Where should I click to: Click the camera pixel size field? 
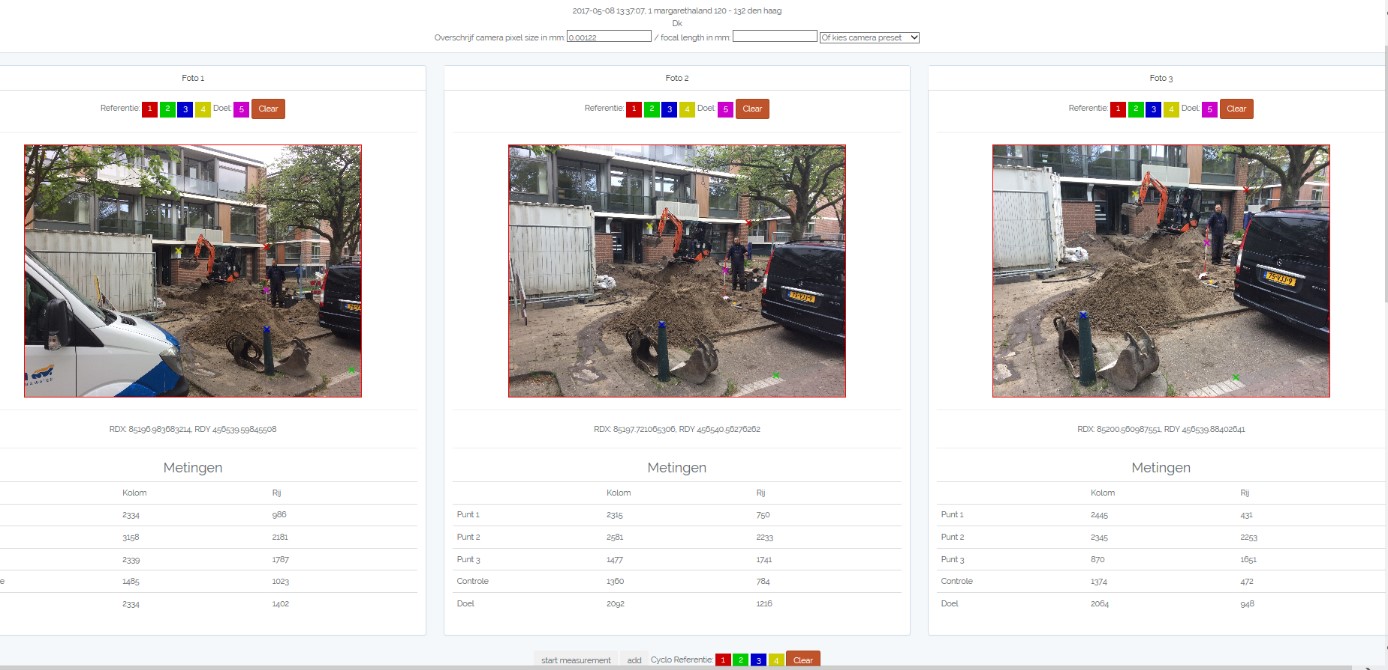tap(609, 37)
